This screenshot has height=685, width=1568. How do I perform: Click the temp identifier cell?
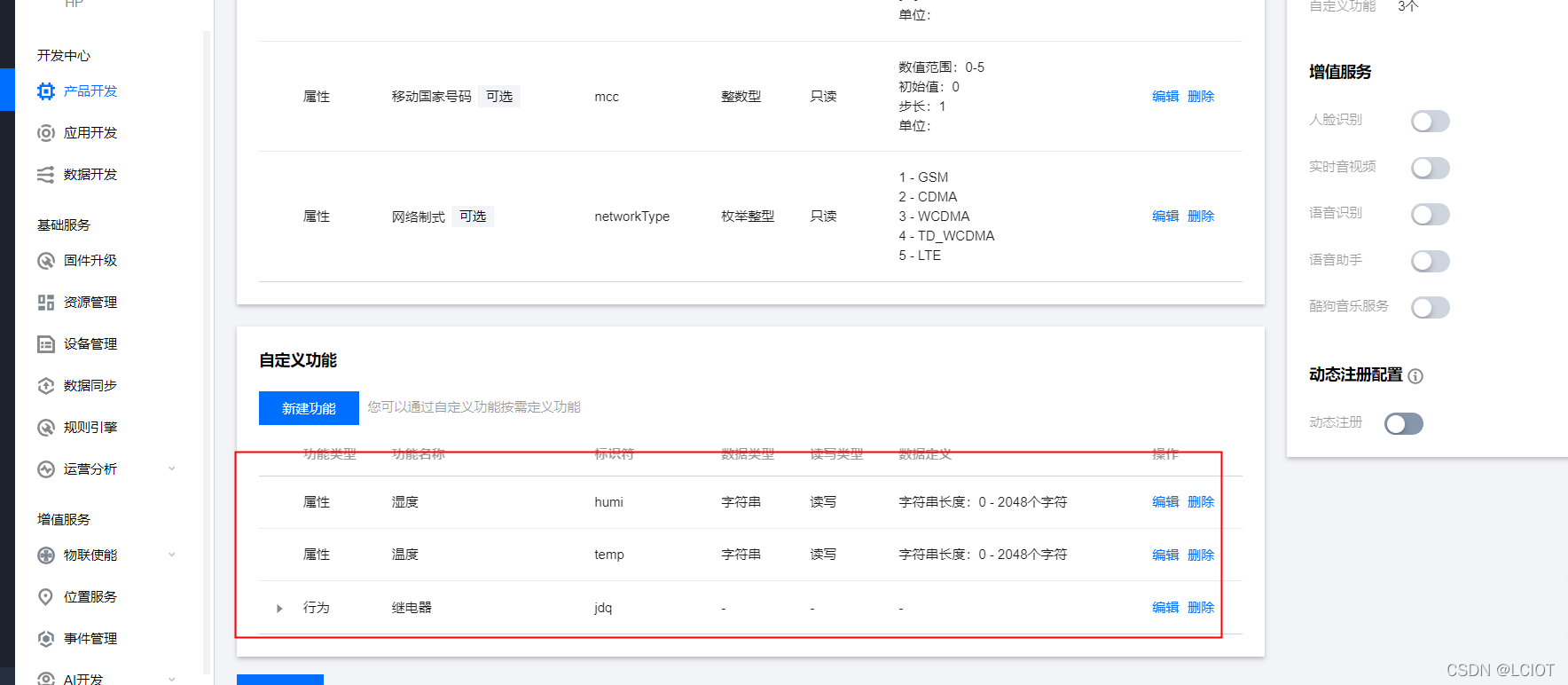tap(609, 555)
